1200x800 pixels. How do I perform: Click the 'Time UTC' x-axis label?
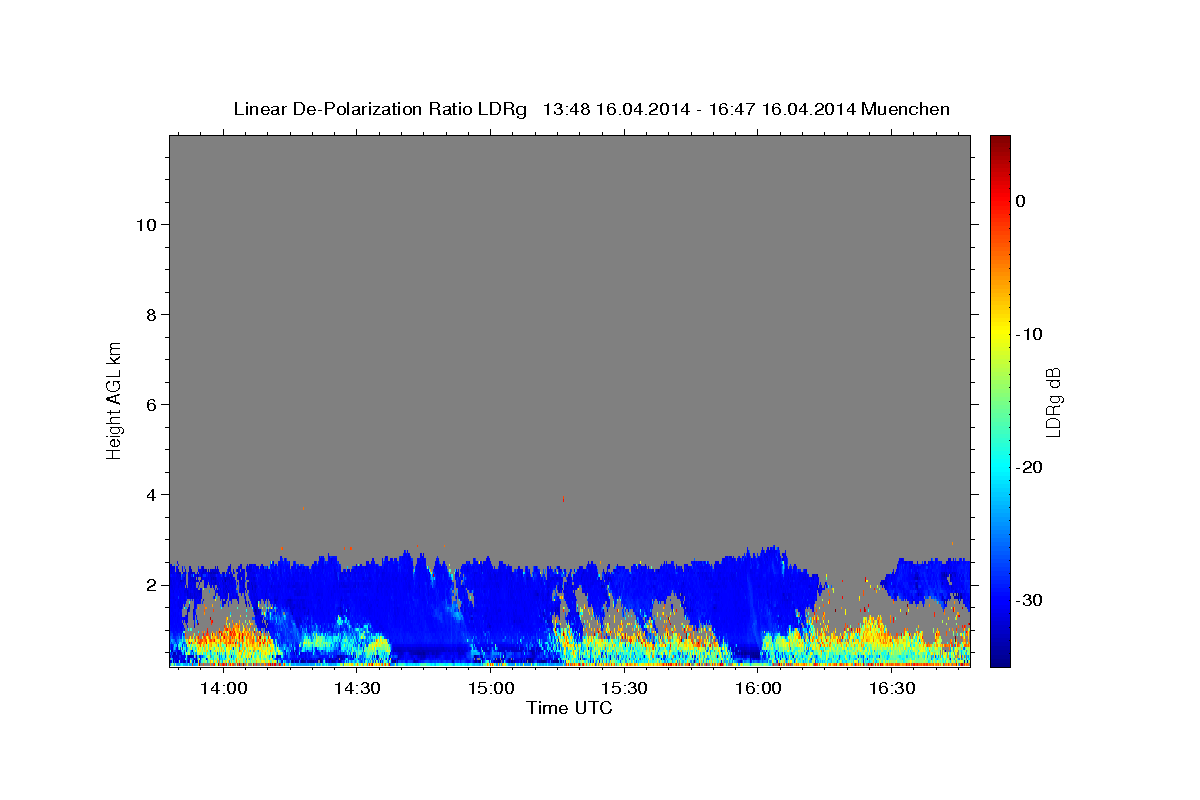tap(569, 708)
